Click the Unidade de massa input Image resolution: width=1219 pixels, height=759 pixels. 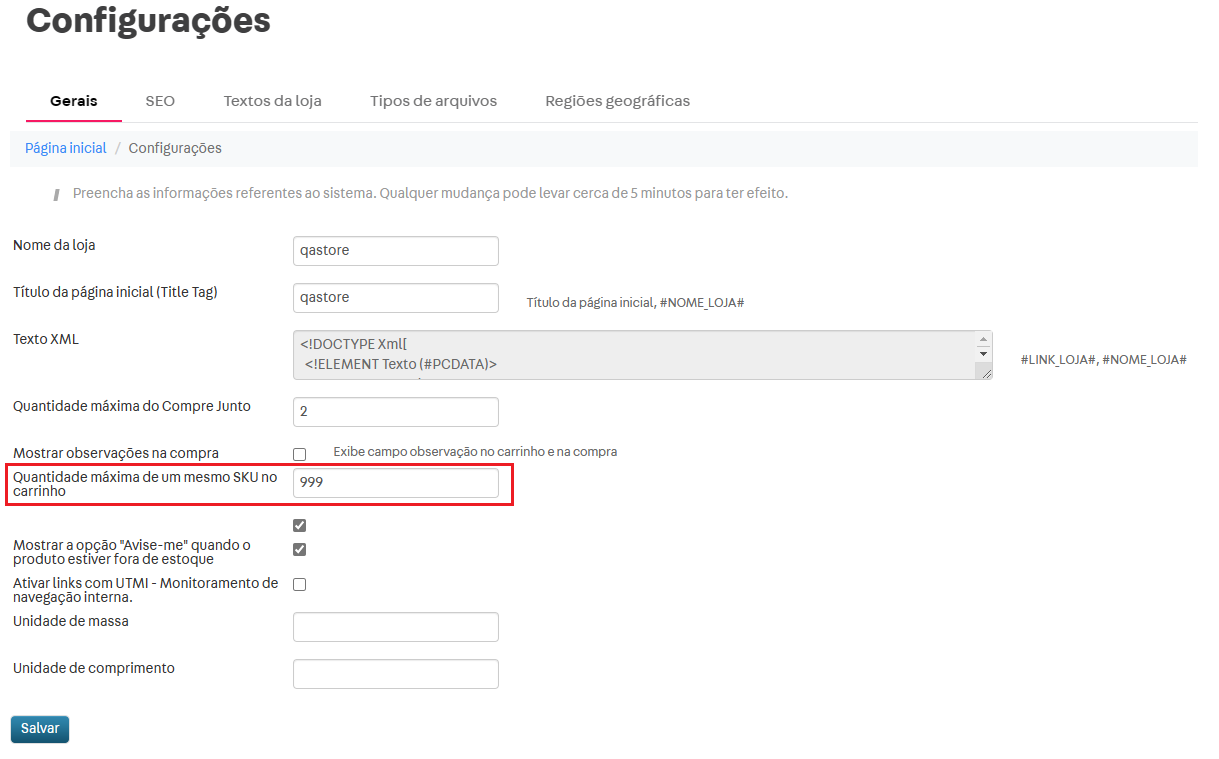(395, 626)
